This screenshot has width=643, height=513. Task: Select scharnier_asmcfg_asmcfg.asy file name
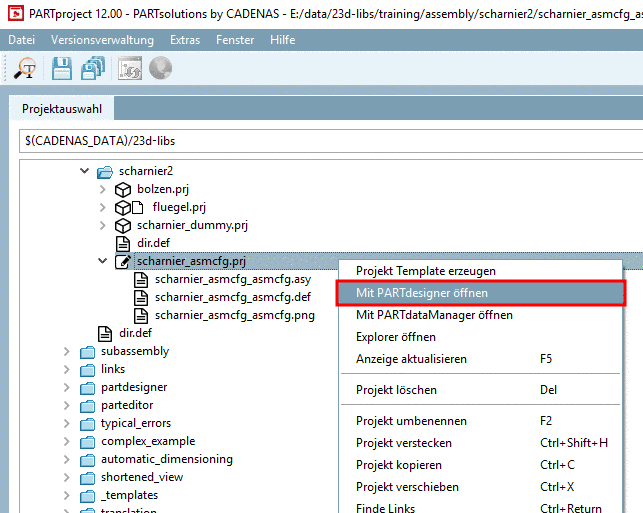pyautogui.click(x=233, y=280)
